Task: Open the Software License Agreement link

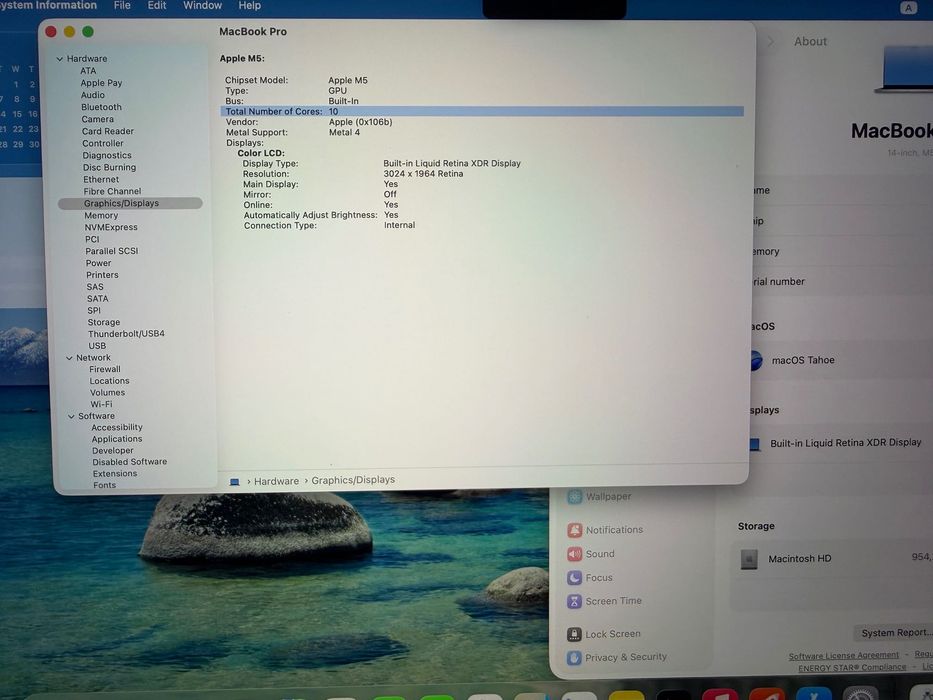Action: pyautogui.click(x=844, y=655)
